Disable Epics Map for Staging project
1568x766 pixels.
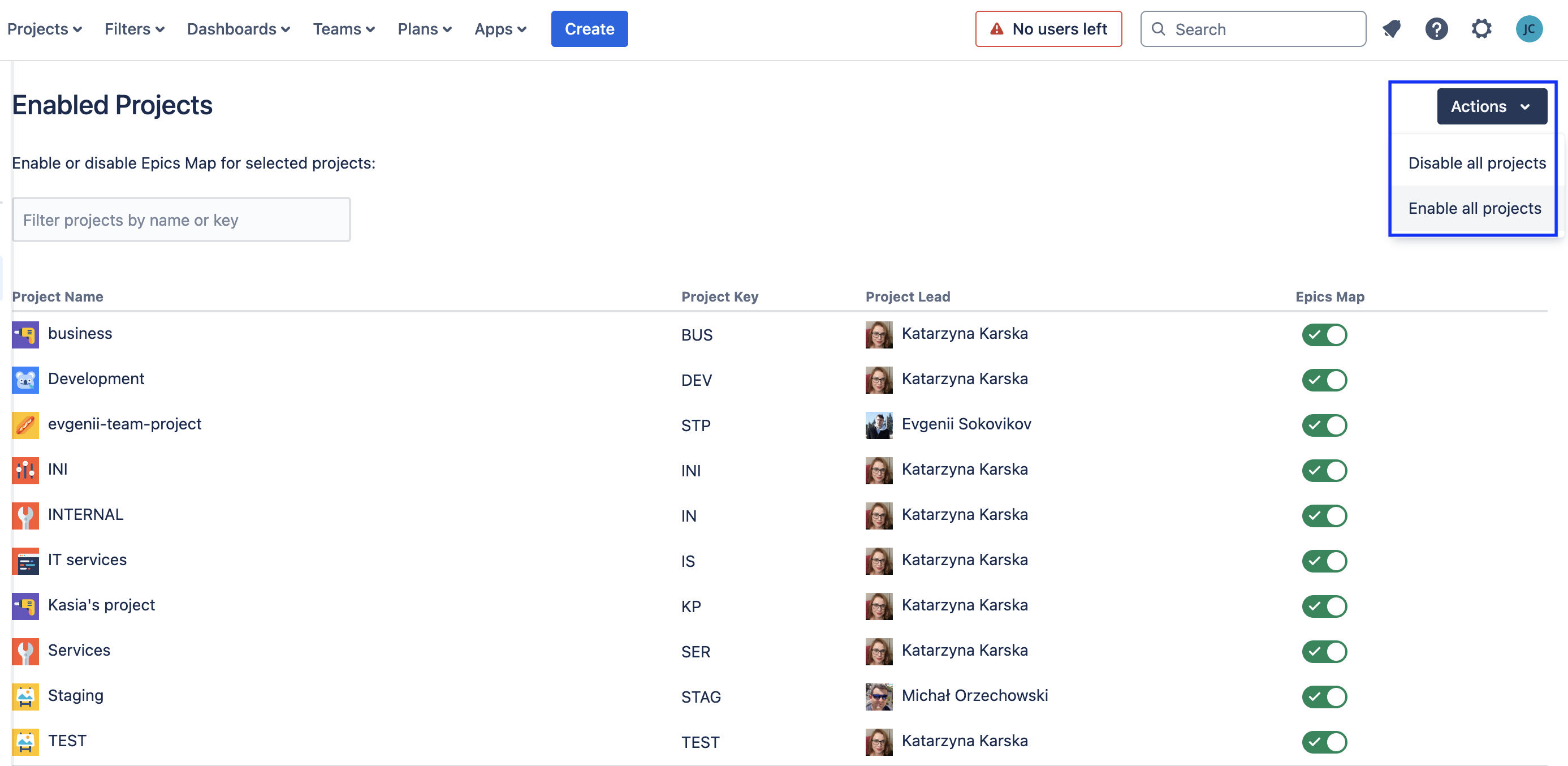pyautogui.click(x=1324, y=696)
